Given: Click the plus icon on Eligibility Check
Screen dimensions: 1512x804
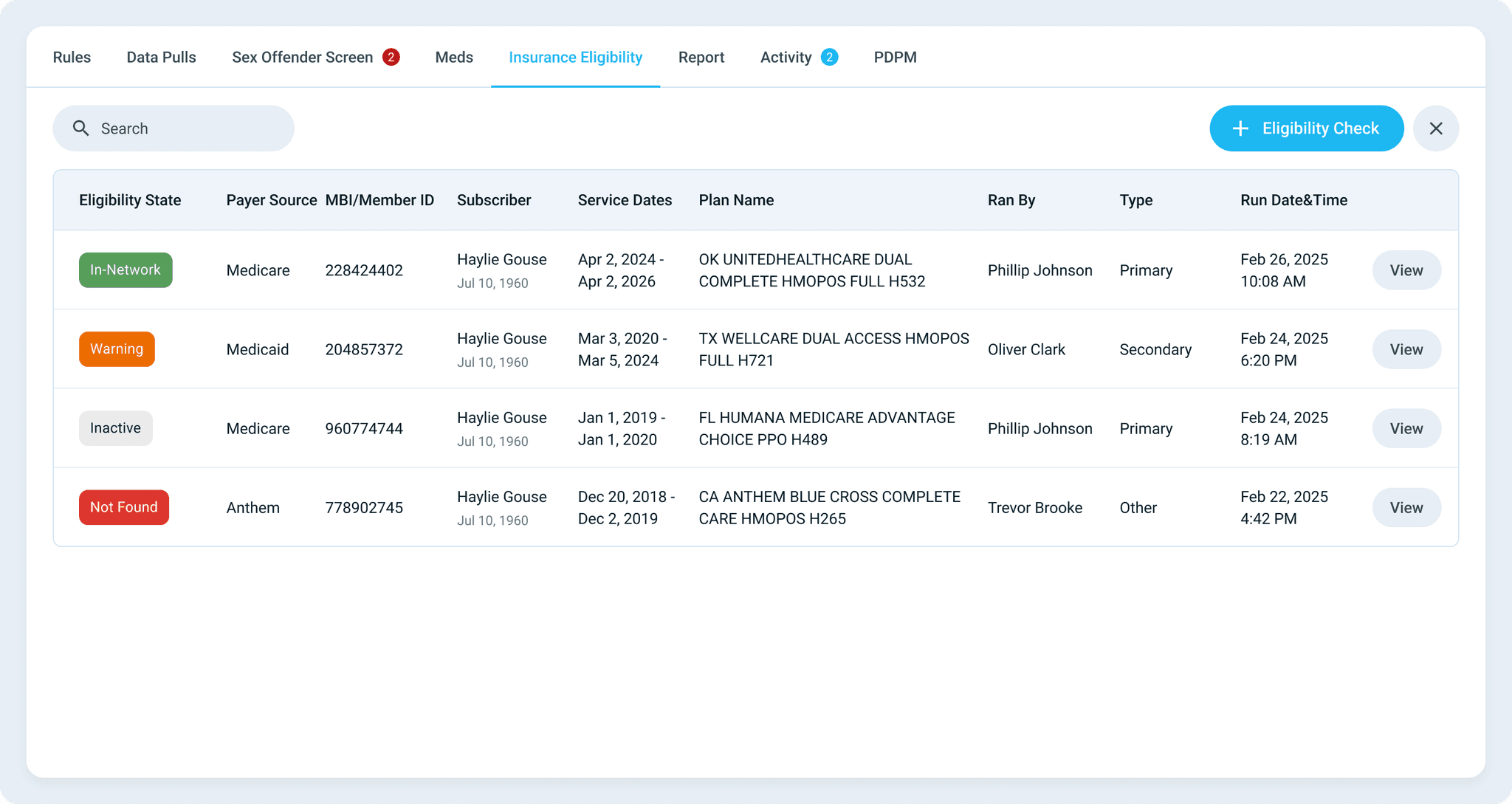Looking at the screenshot, I should coord(1240,128).
